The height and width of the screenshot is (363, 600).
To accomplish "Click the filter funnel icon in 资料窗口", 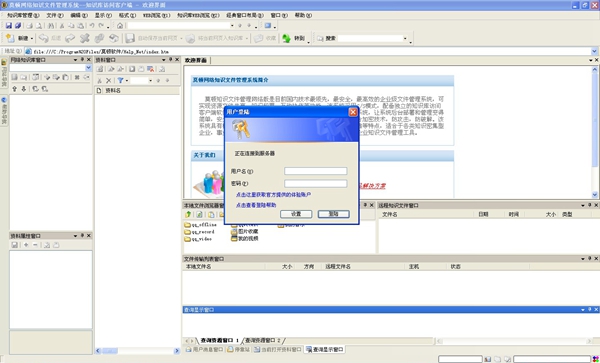I will 120,80.
